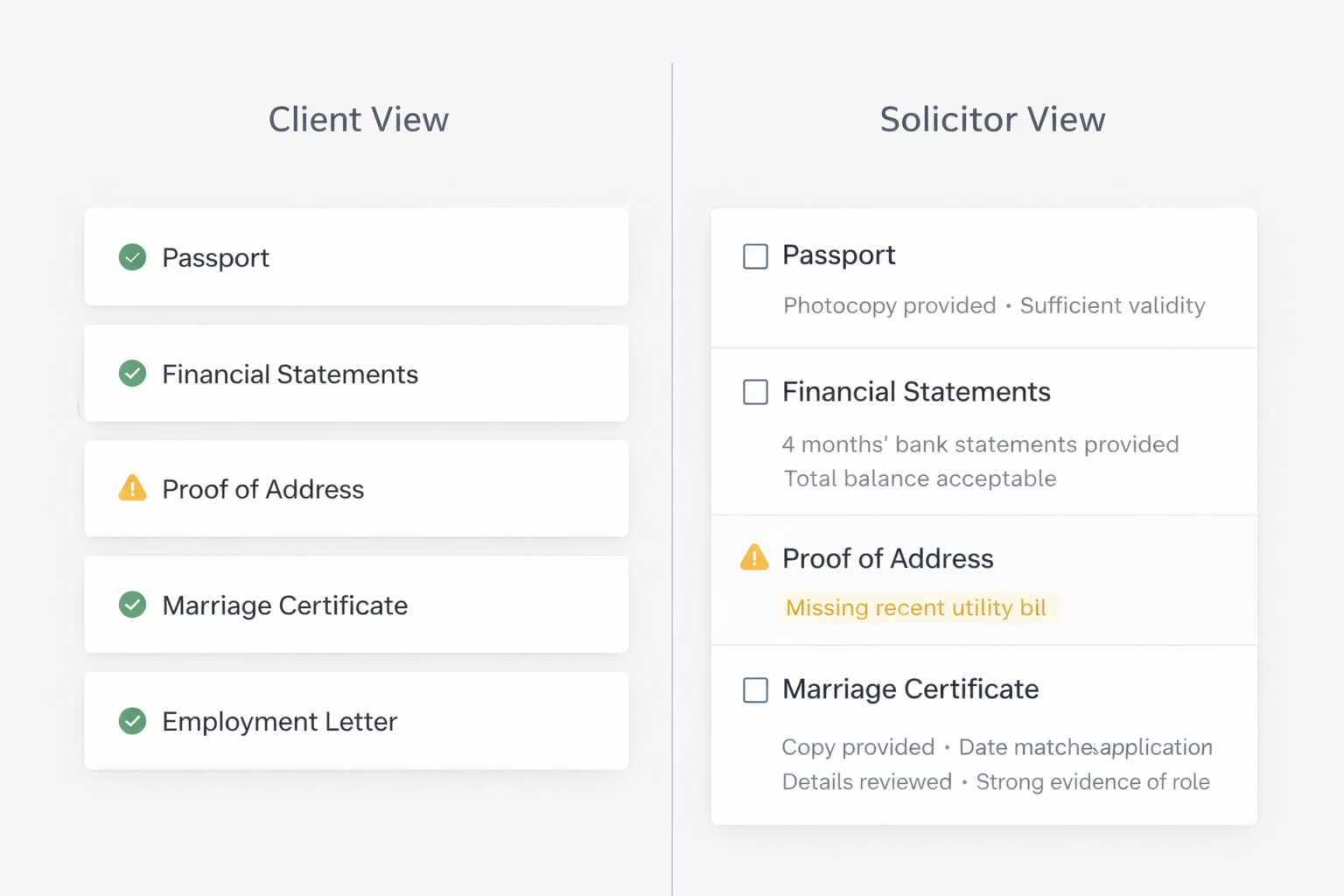The height and width of the screenshot is (896, 1344).
Task: Check the Passport checkbox in Solicitor View
Action: (x=754, y=256)
